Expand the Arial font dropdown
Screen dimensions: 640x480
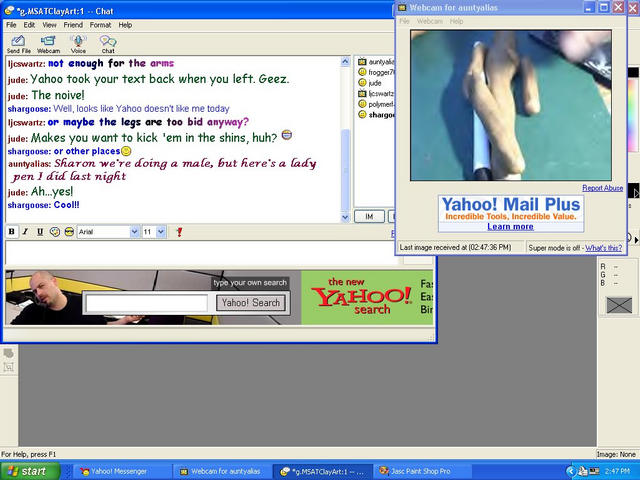pos(135,232)
